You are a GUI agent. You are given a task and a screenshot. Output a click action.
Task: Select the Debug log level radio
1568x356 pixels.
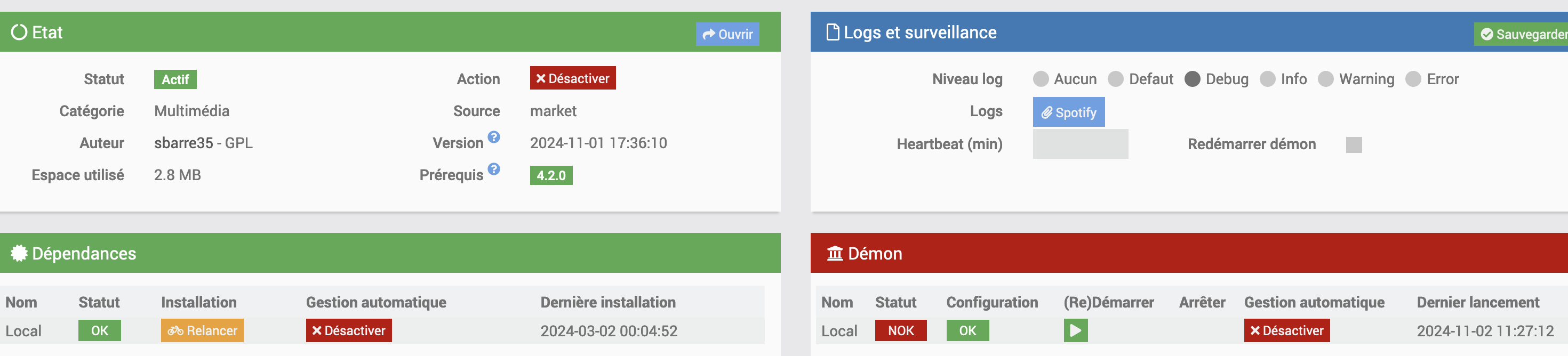[1193, 79]
